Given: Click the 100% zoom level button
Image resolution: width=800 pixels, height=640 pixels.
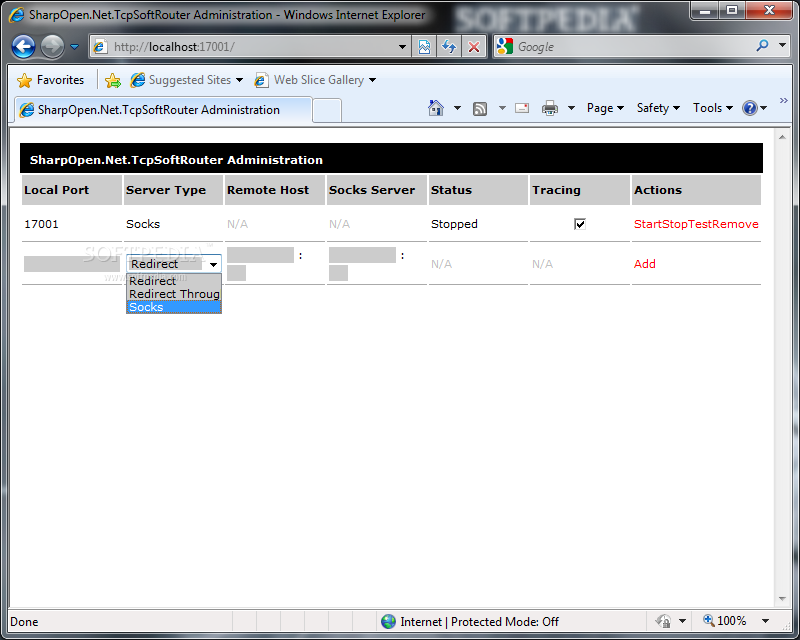Looking at the screenshot, I should (725, 621).
